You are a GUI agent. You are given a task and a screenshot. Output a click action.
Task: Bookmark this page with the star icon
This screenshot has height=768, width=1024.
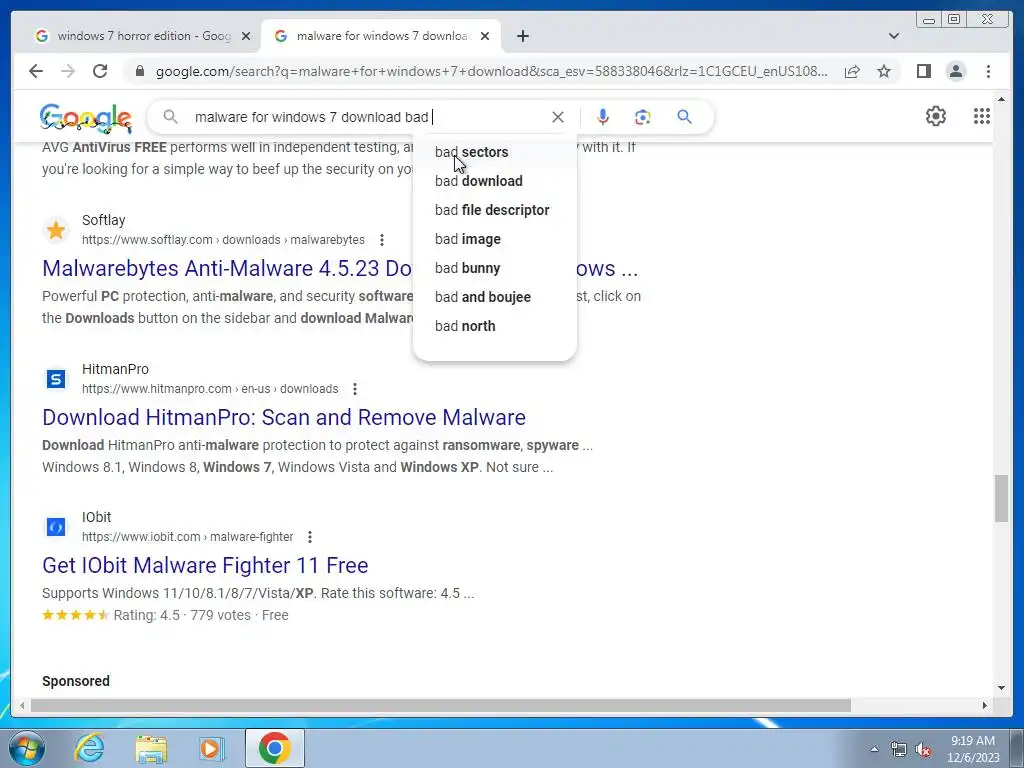[884, 71]
